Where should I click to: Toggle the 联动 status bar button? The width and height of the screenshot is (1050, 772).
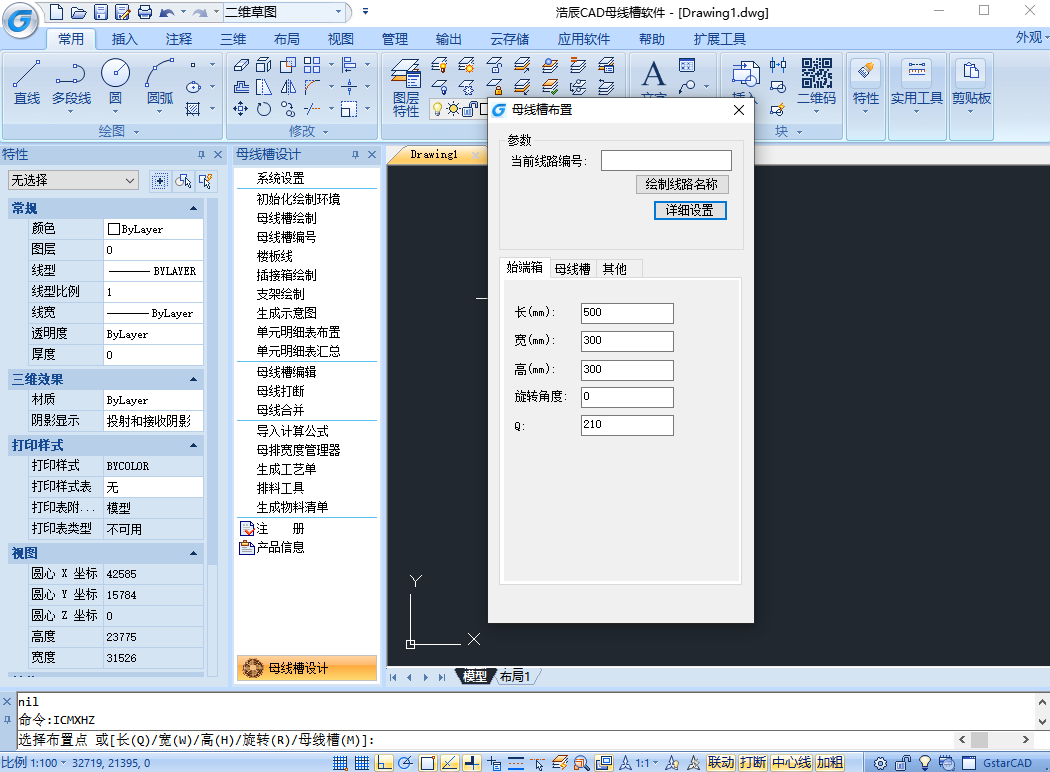721,763
